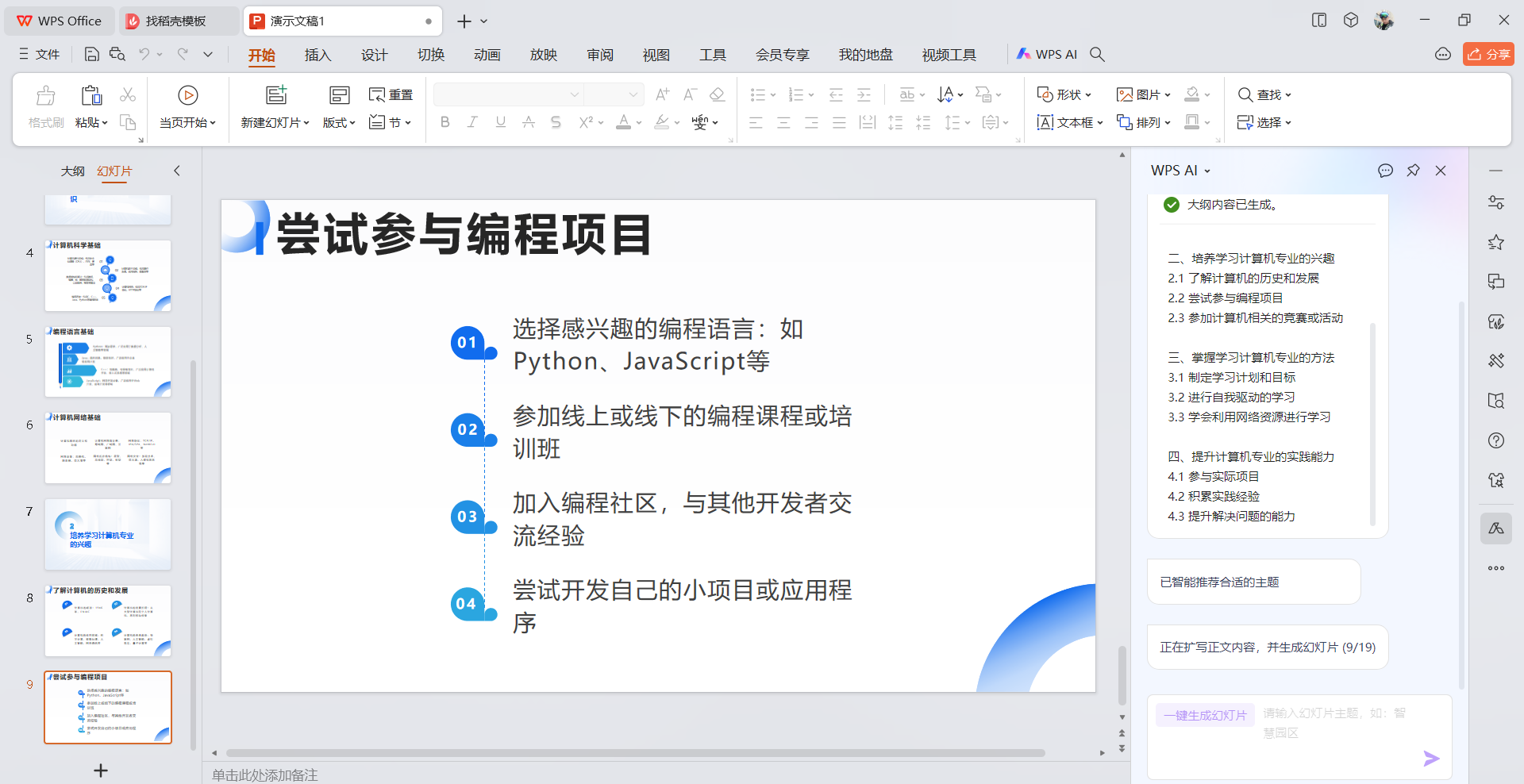Click the Reset (重置) layout button
1524x784 pixels.
(x=391, y=94)
